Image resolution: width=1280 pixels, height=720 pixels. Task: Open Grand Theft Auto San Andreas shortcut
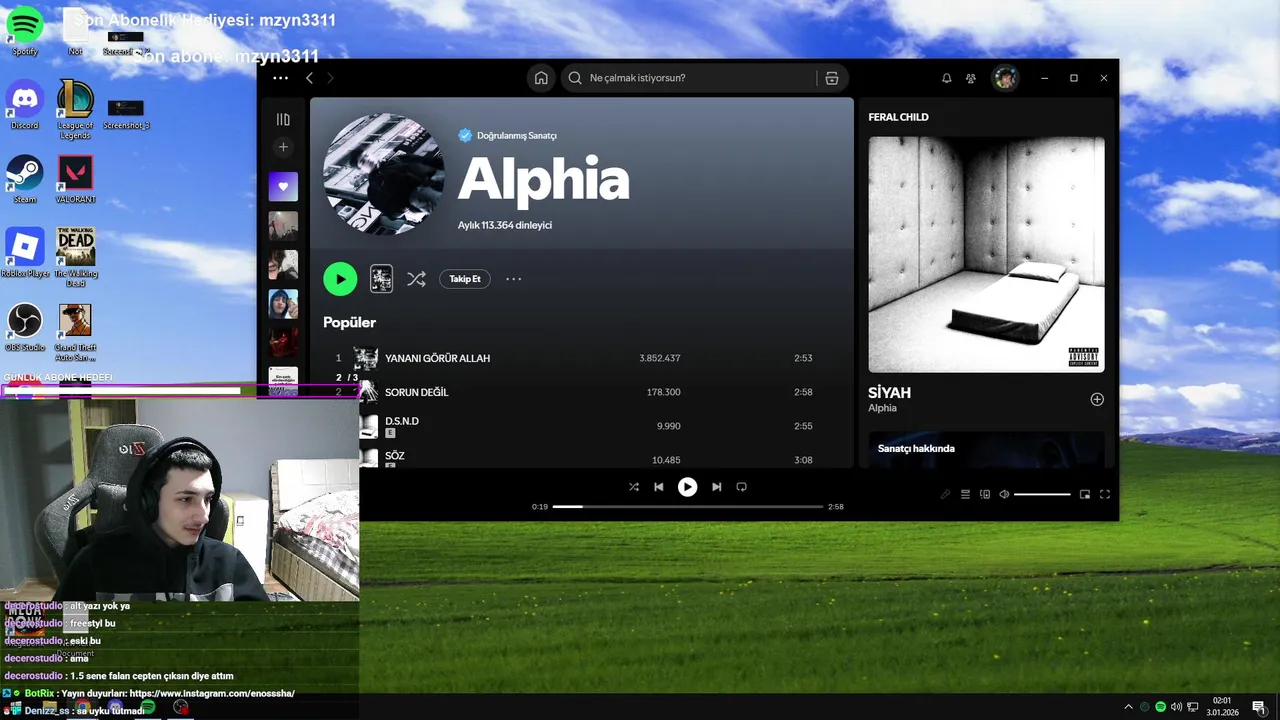[x=75, y=330]
